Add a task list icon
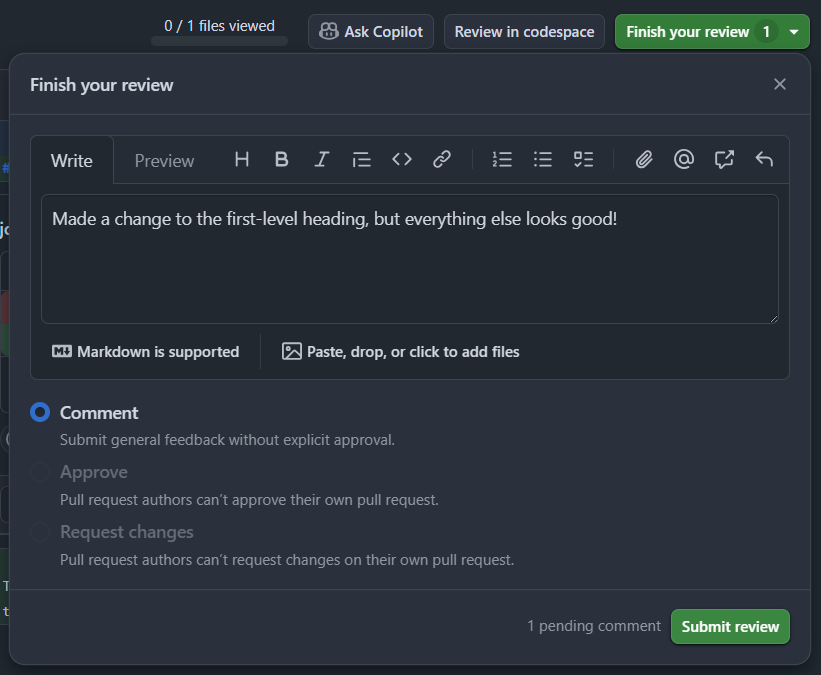 [583, 159]
